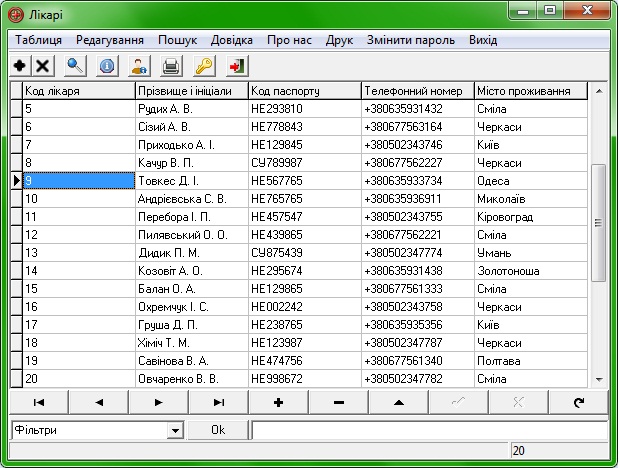Select cell Пилявський О. О.

point(192,235)
